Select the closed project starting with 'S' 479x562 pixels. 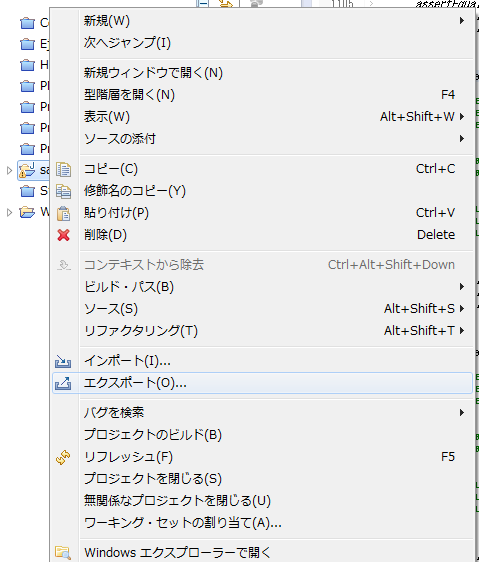tap(34, 191)
